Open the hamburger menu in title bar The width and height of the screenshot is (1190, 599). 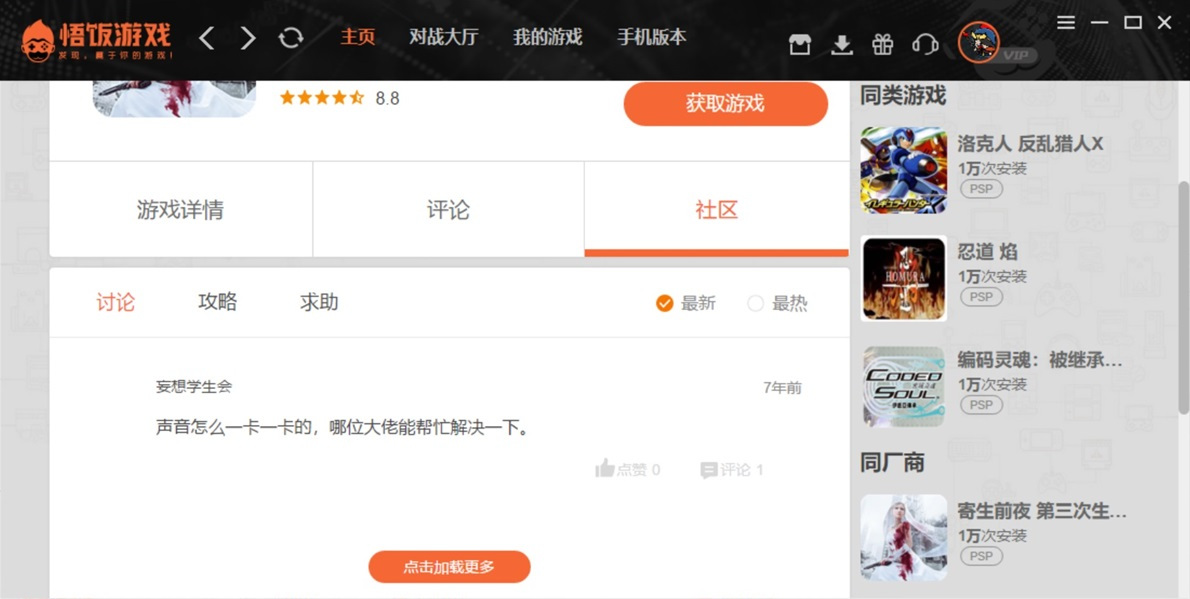point(1066,22)
